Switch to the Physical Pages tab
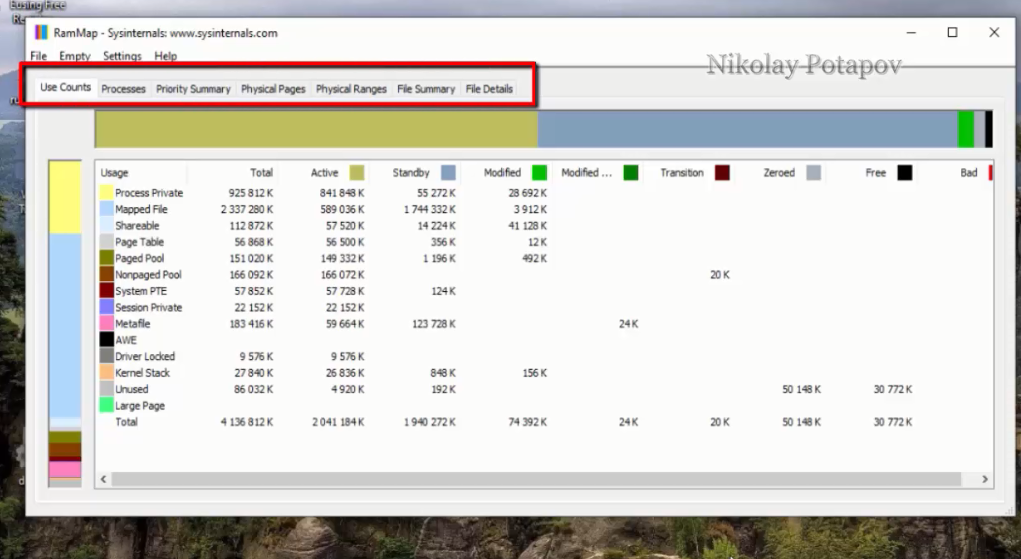The width and height of the screenshot is (1021, 559). (x=273, y=89)
